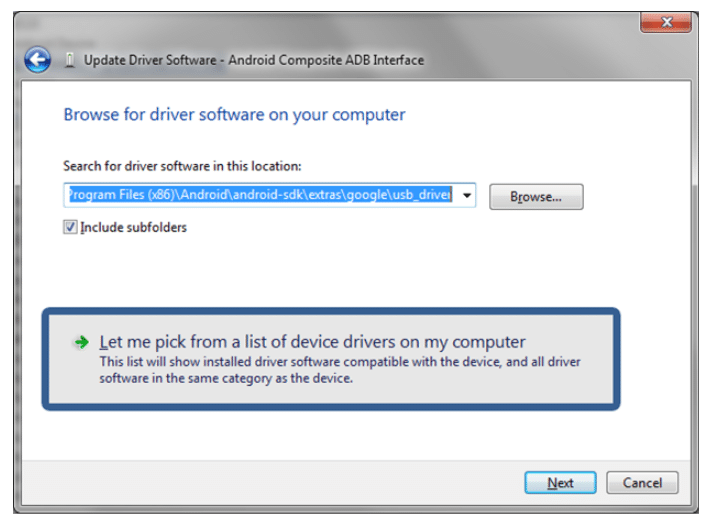
Task: Click the Search for driver software label
Action: pyautogui.click(x=182, y=166)
